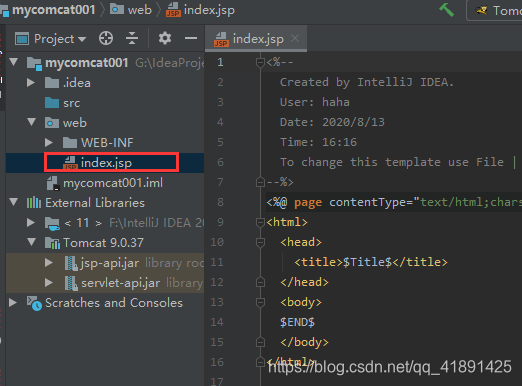Hide the Project panel with minus icon
The height and width of the screenshot is (386, 522).
191,38
